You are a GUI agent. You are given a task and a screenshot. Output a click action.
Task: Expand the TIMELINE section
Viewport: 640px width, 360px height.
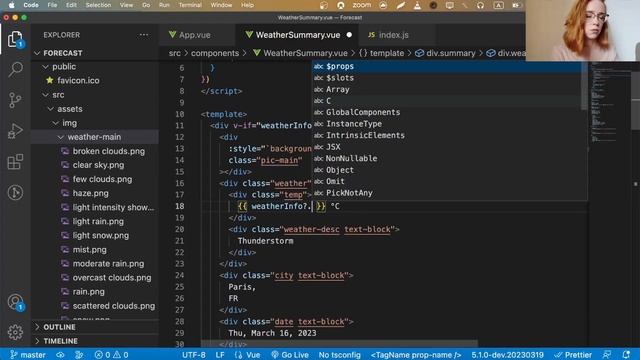95,341
